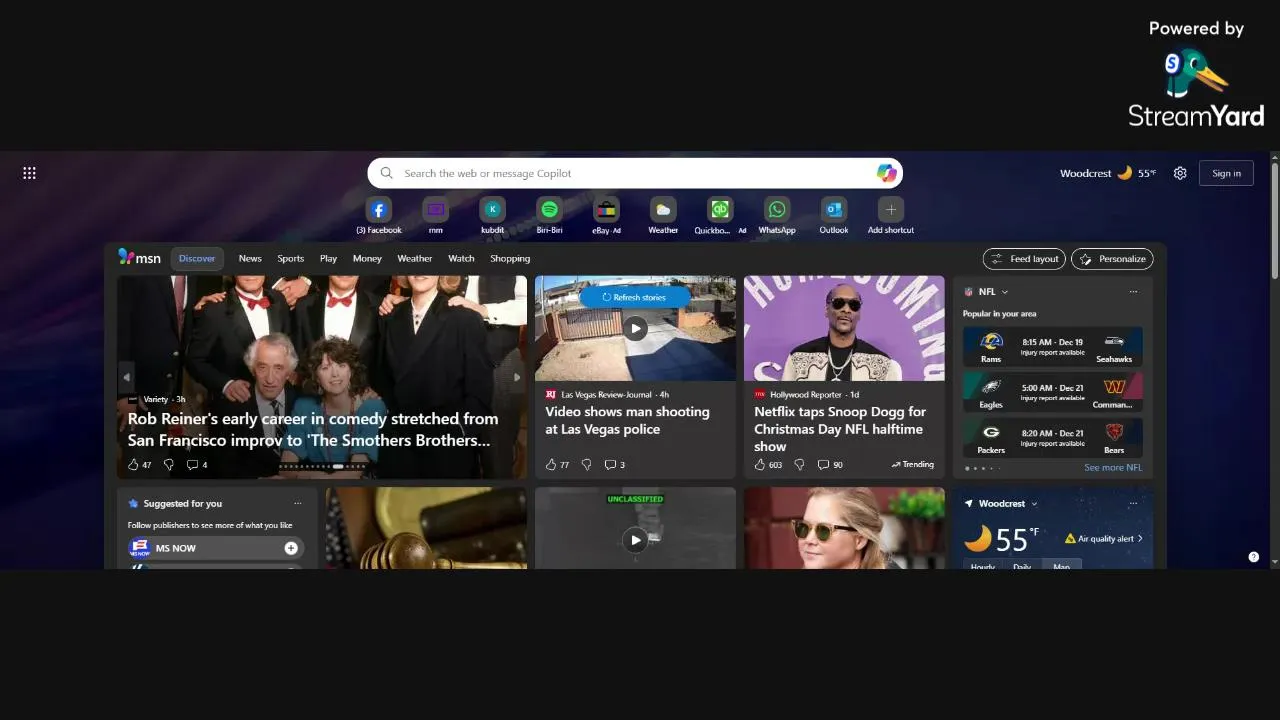1280x720 pixels.
Task: Switch to the News tab
Action: click(x=250, y=258)
